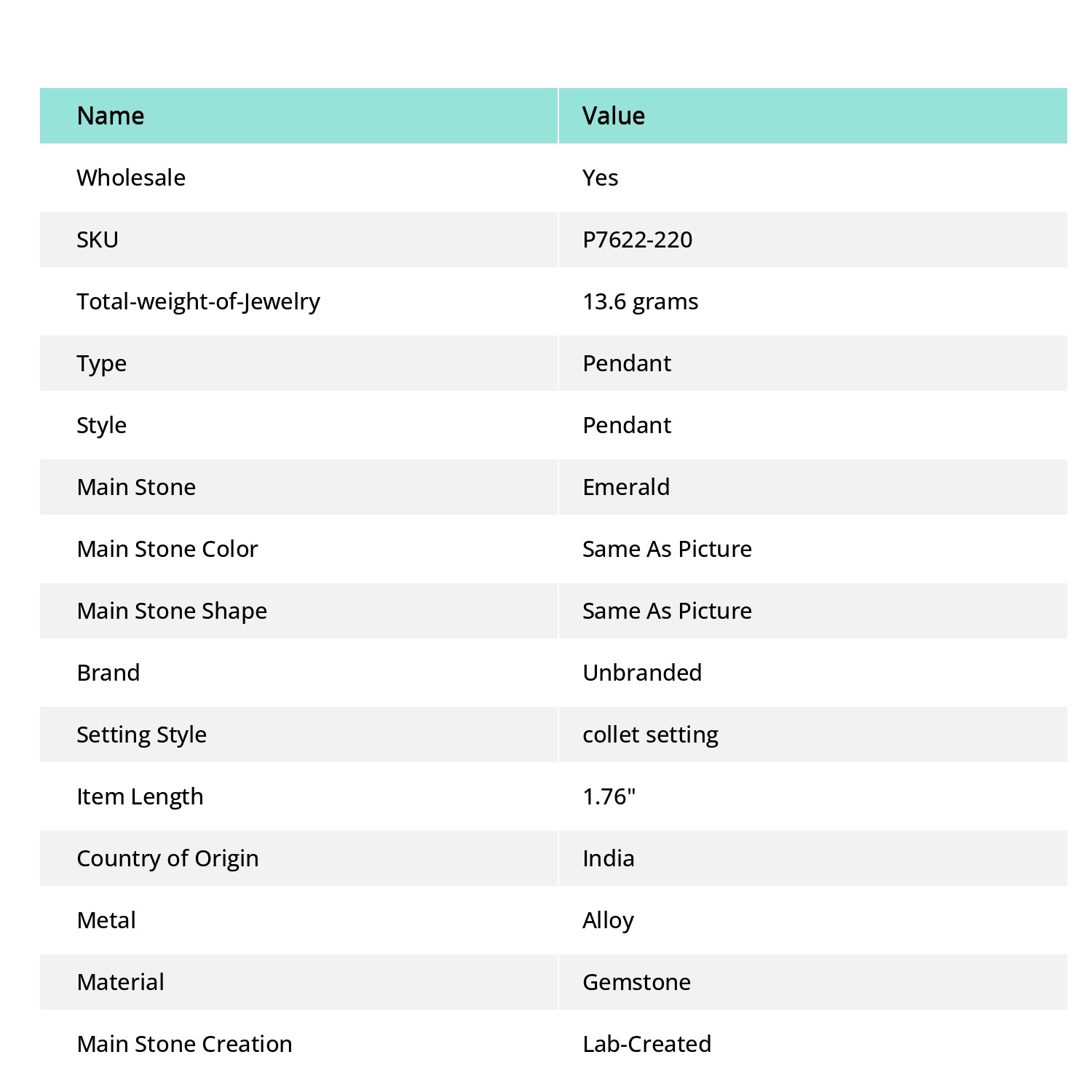Click the Wholesale row label

(x=131, y=178)
